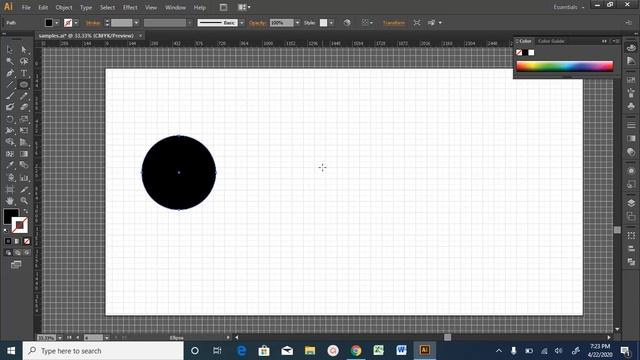Enable Draw Behind mode

coord(17,253)
